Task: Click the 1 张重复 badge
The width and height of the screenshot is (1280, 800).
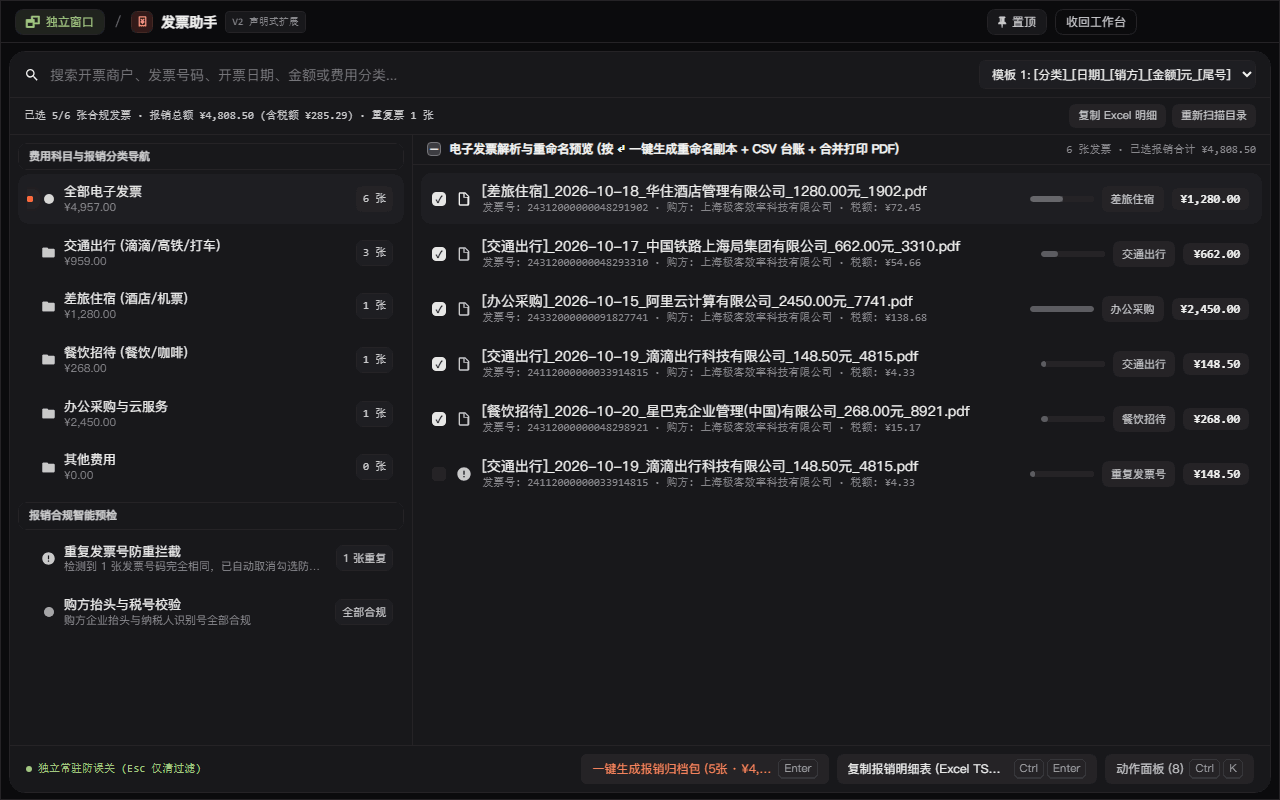Action: click(364, 558)
